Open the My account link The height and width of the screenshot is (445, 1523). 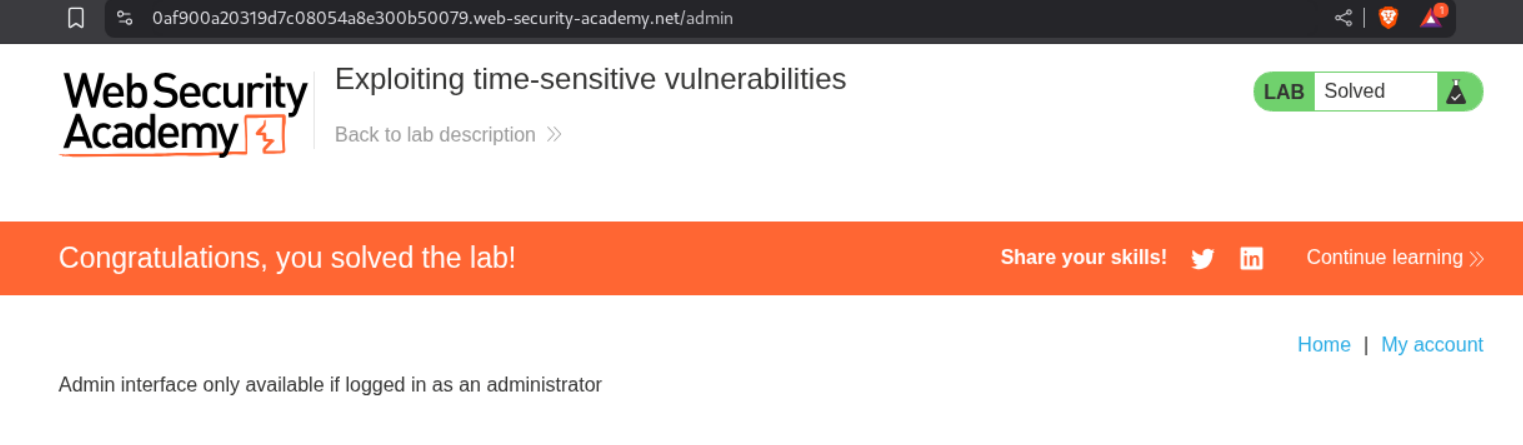(1432, 345)
